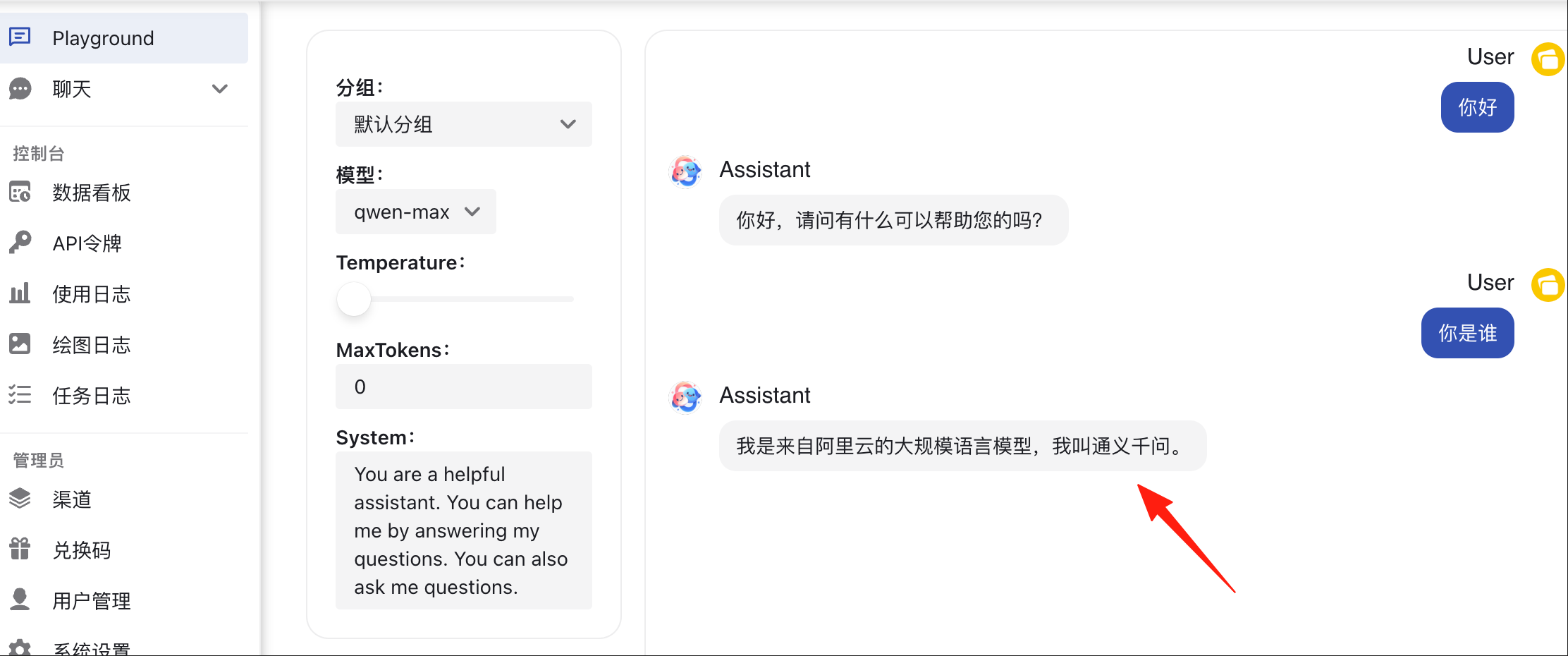The image size is (1568, 656).
Task: Open 数据看板 dashboard icon
Action: [x=20, y=192]
